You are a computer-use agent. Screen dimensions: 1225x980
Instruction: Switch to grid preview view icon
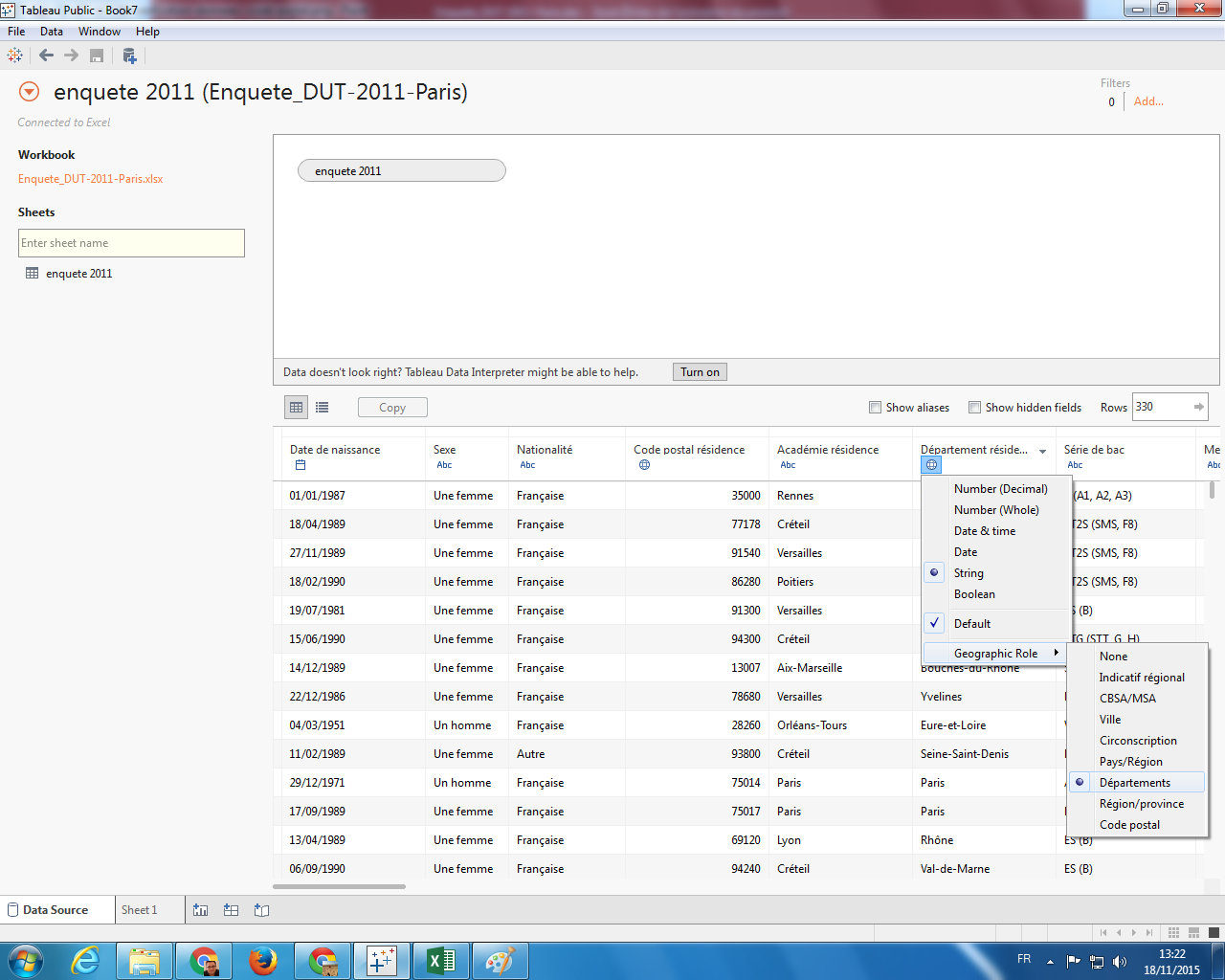pos(297,407)
